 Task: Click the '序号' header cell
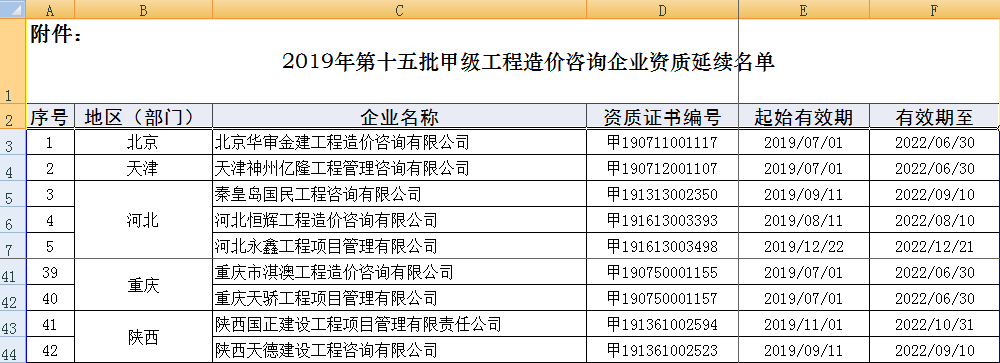point(50,117)
